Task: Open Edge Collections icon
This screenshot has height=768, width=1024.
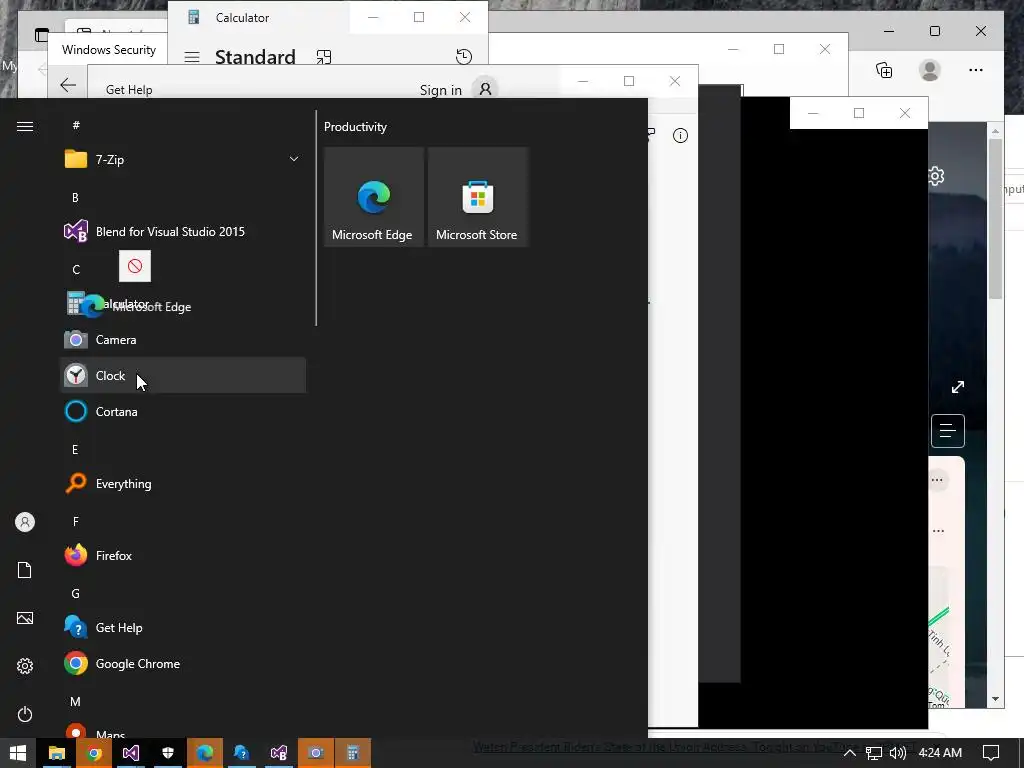Action: pos(884,70)
